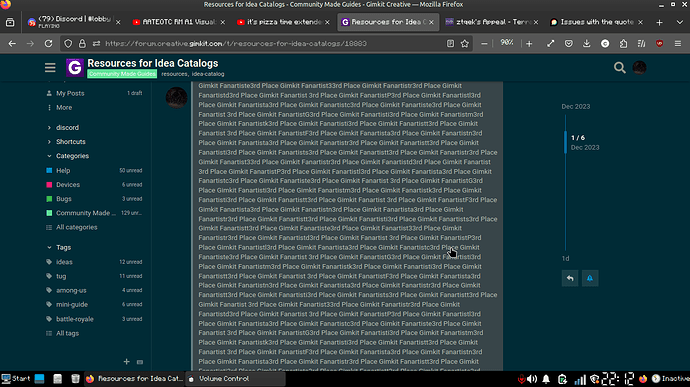Zoom out with the minus button
Screen dimensions: 690x387
point(484,44)
